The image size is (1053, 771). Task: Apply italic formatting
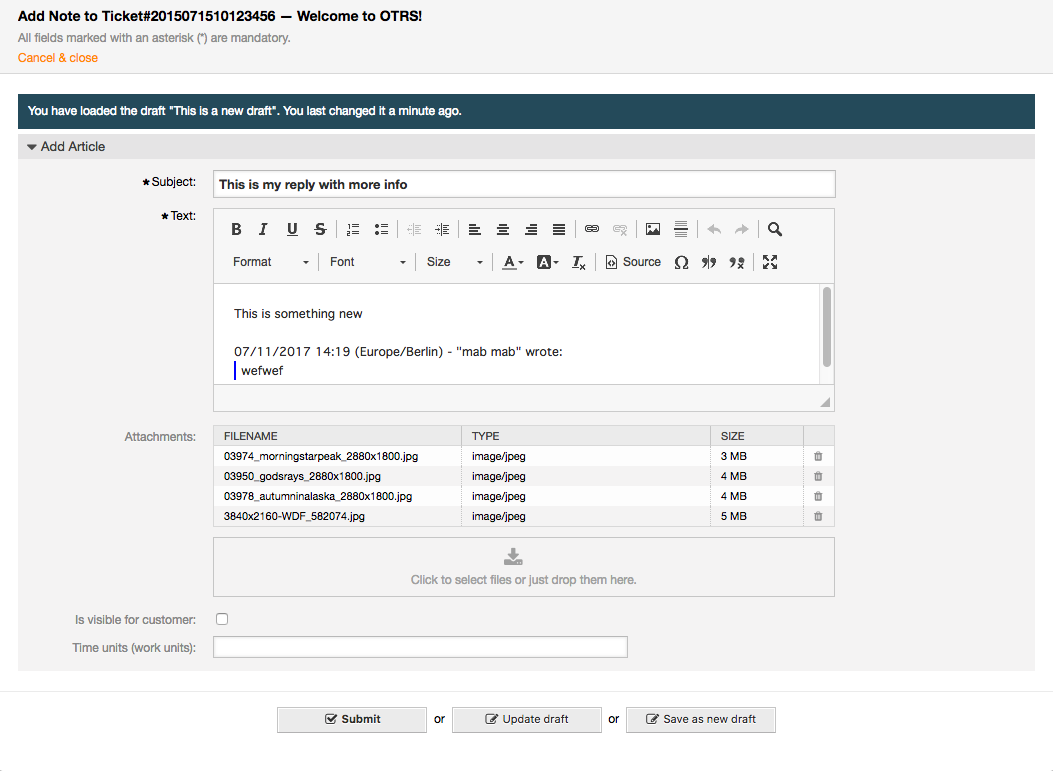click(x=263, y=229)
